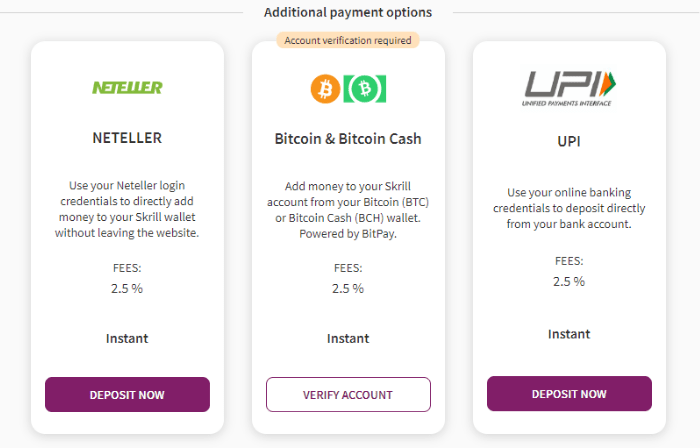The width and height of the screenshot is (700, 448).
Task: Click the Instant label on UPI card
Action: (569, 334)
